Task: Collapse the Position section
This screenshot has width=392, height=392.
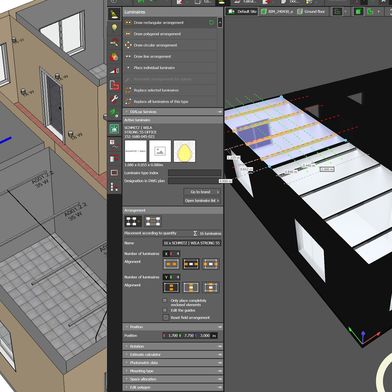Action: pyautogui.click(x=173, y=327)
